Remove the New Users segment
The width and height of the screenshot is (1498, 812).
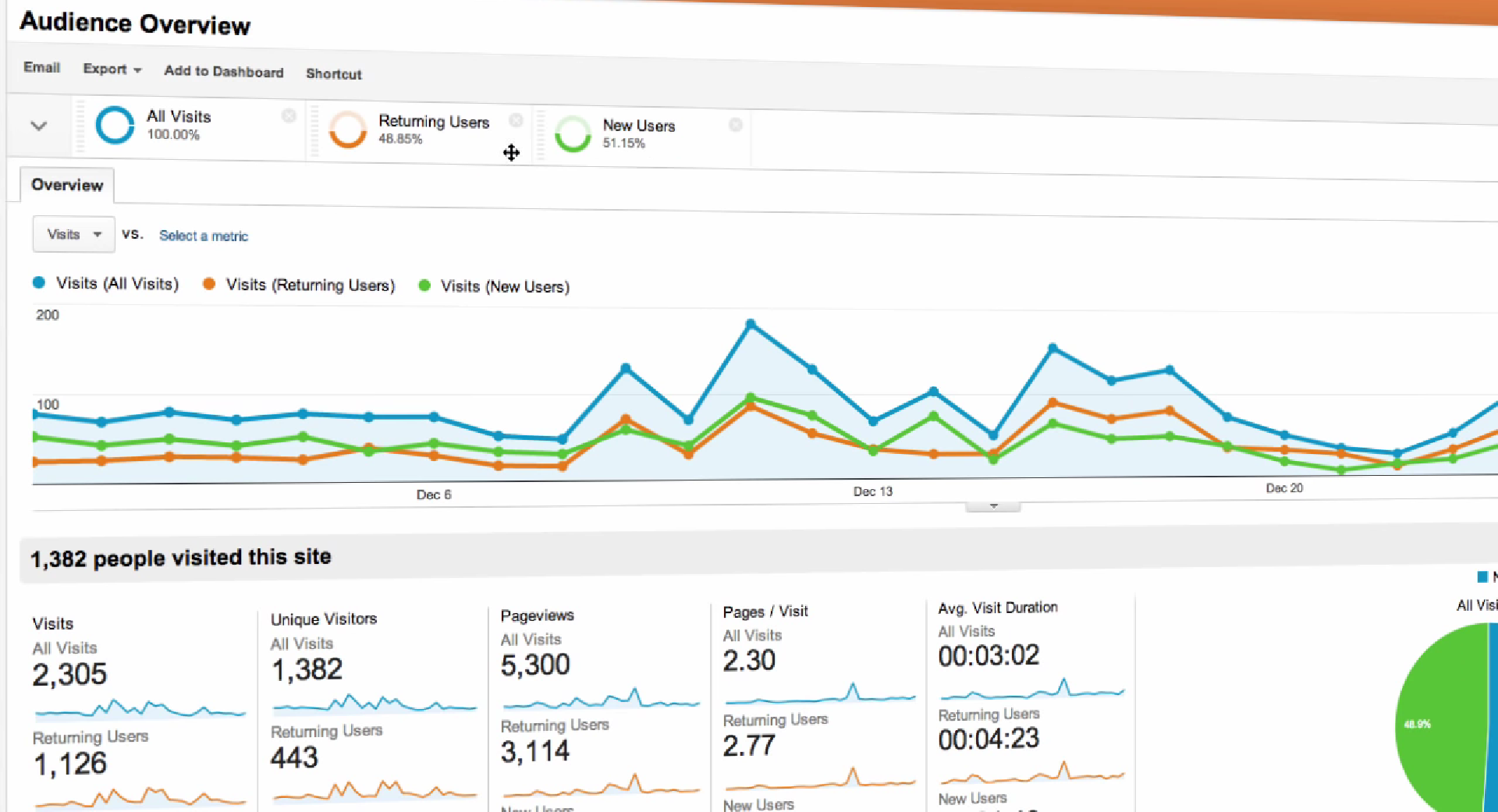click(x=735, y=124)
